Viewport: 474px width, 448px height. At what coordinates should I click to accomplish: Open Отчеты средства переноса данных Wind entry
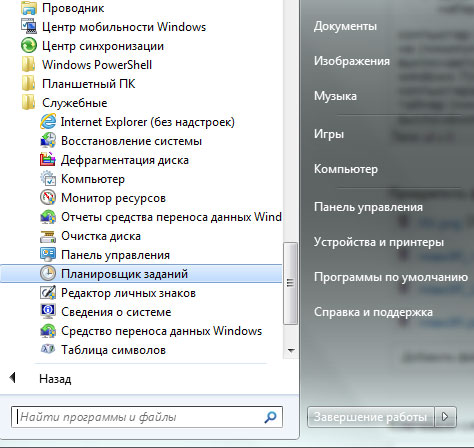171,217
